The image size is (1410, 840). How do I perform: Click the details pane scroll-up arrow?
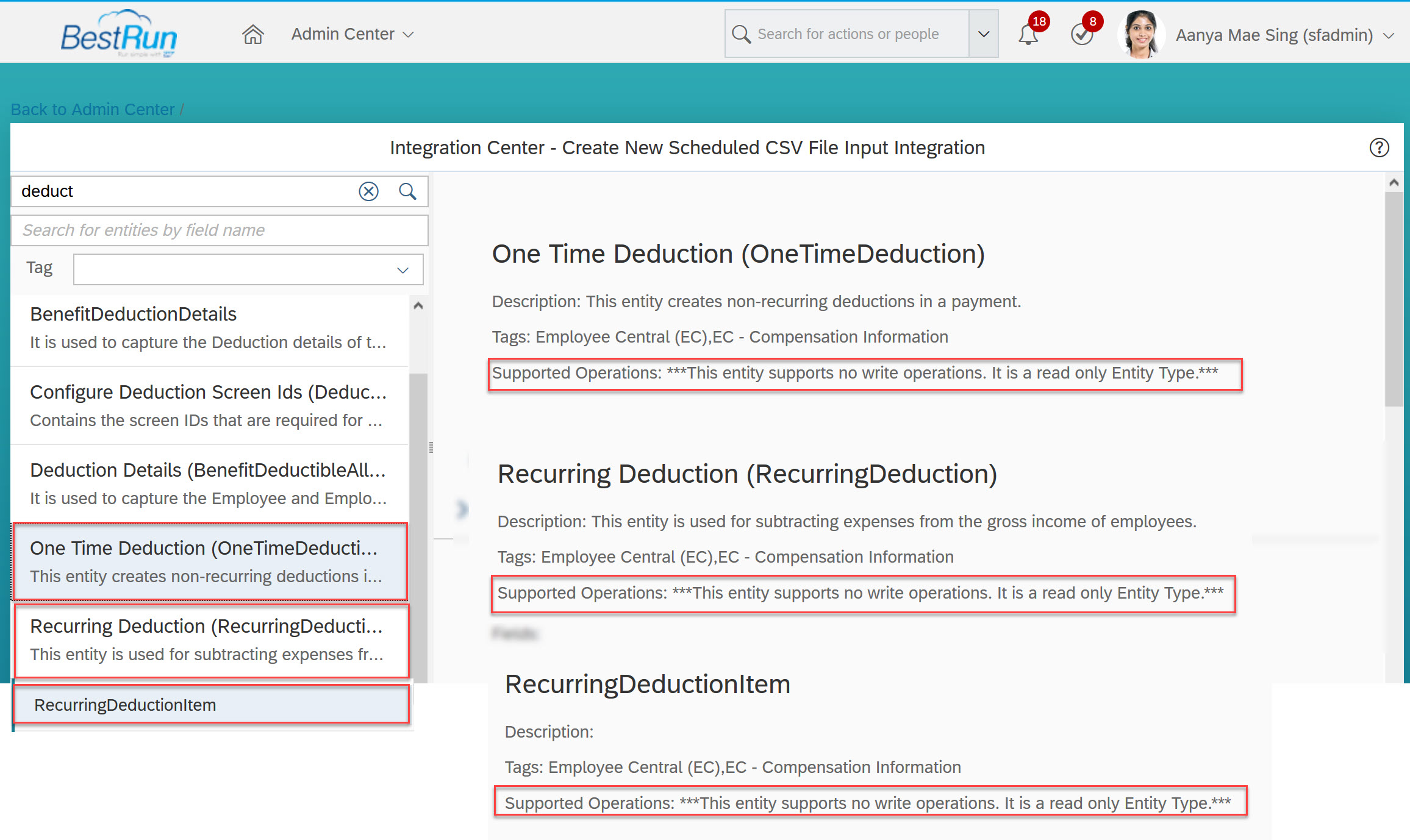point(1394,182)
